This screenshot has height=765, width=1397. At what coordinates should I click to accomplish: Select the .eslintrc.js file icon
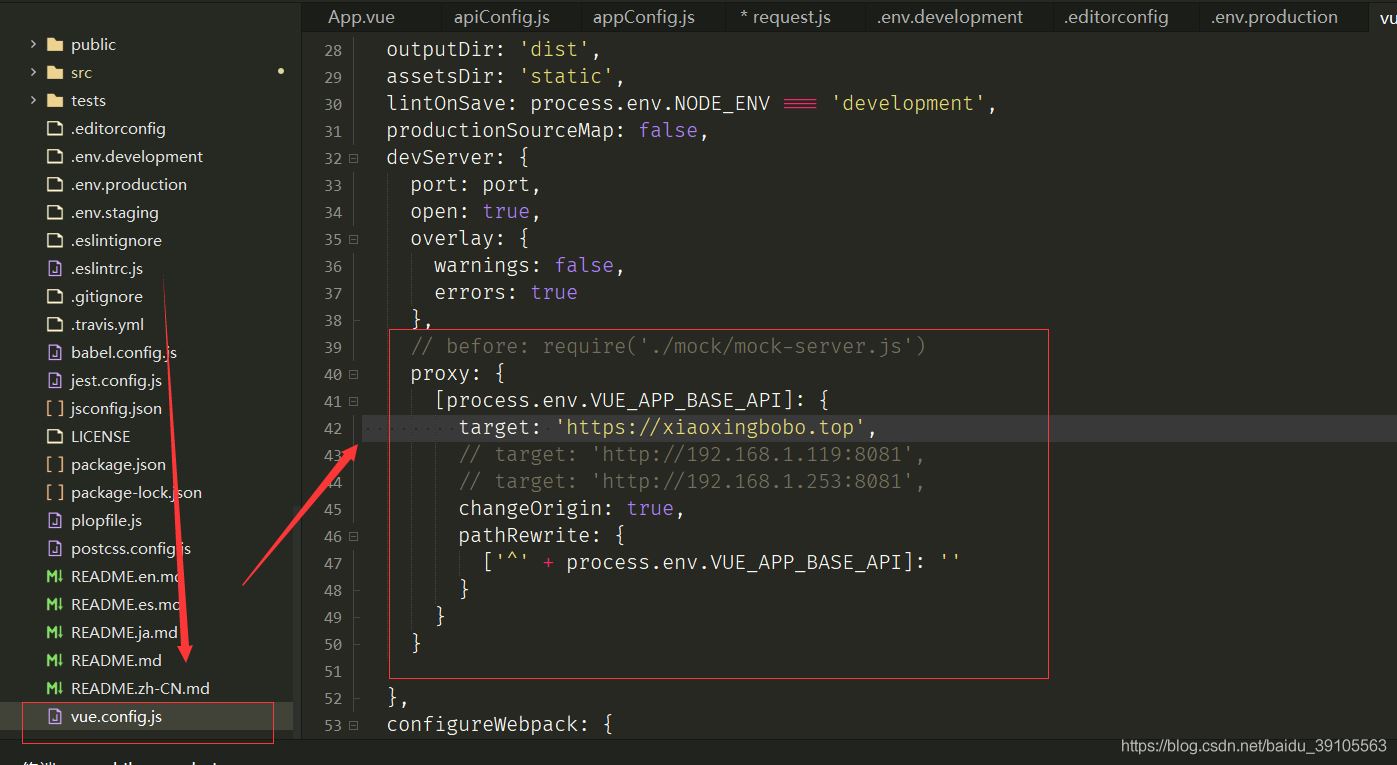point(55,269)
